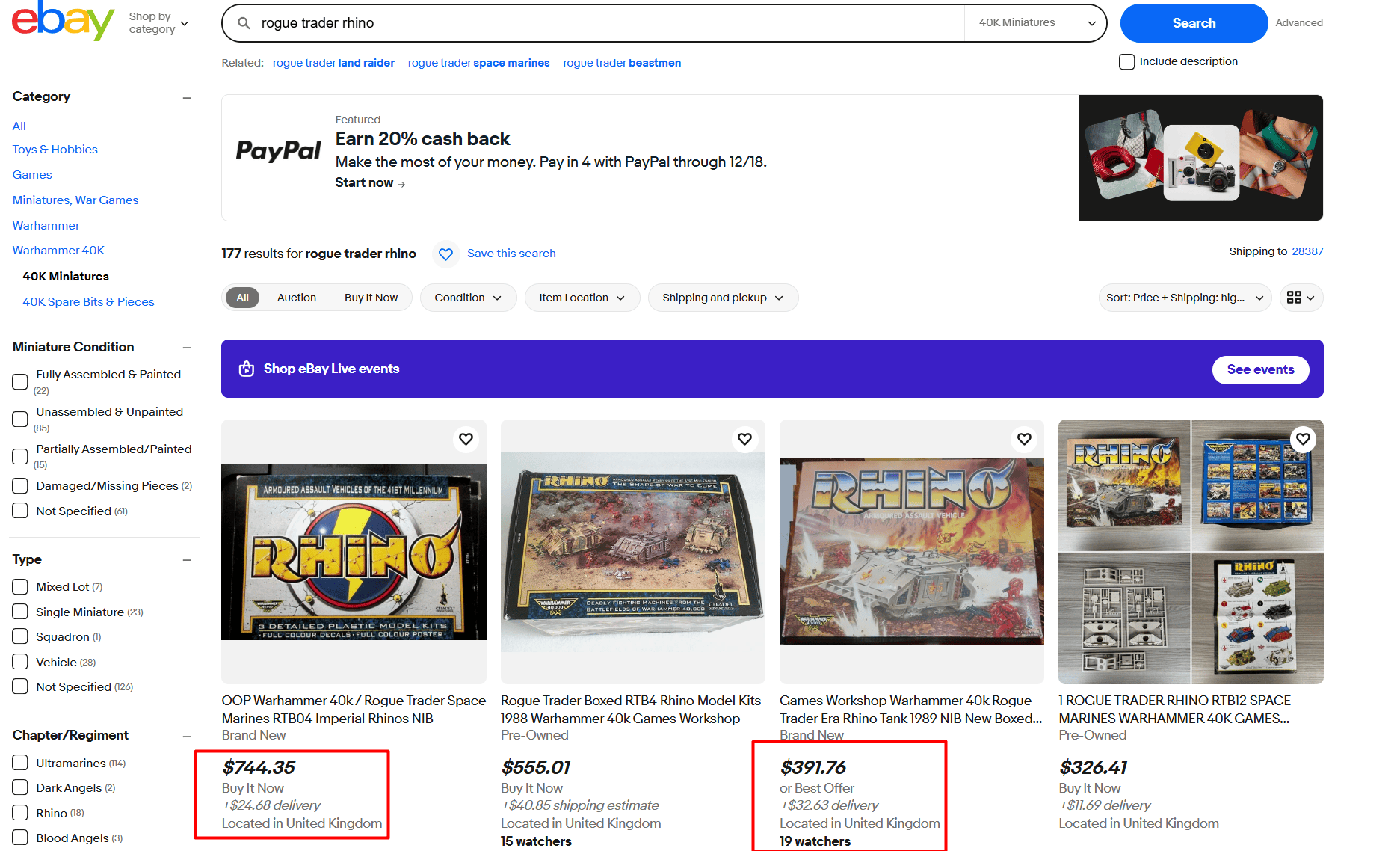Check the Unassembled & Unpainted filter
The width and height of the screenshot is (1400, 851).
pyautogui.click(x=19, y=419)
